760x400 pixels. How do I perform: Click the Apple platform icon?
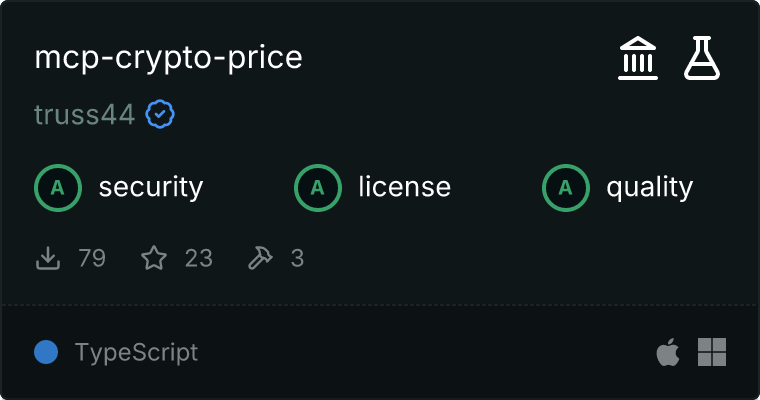(x=667, y=352)
